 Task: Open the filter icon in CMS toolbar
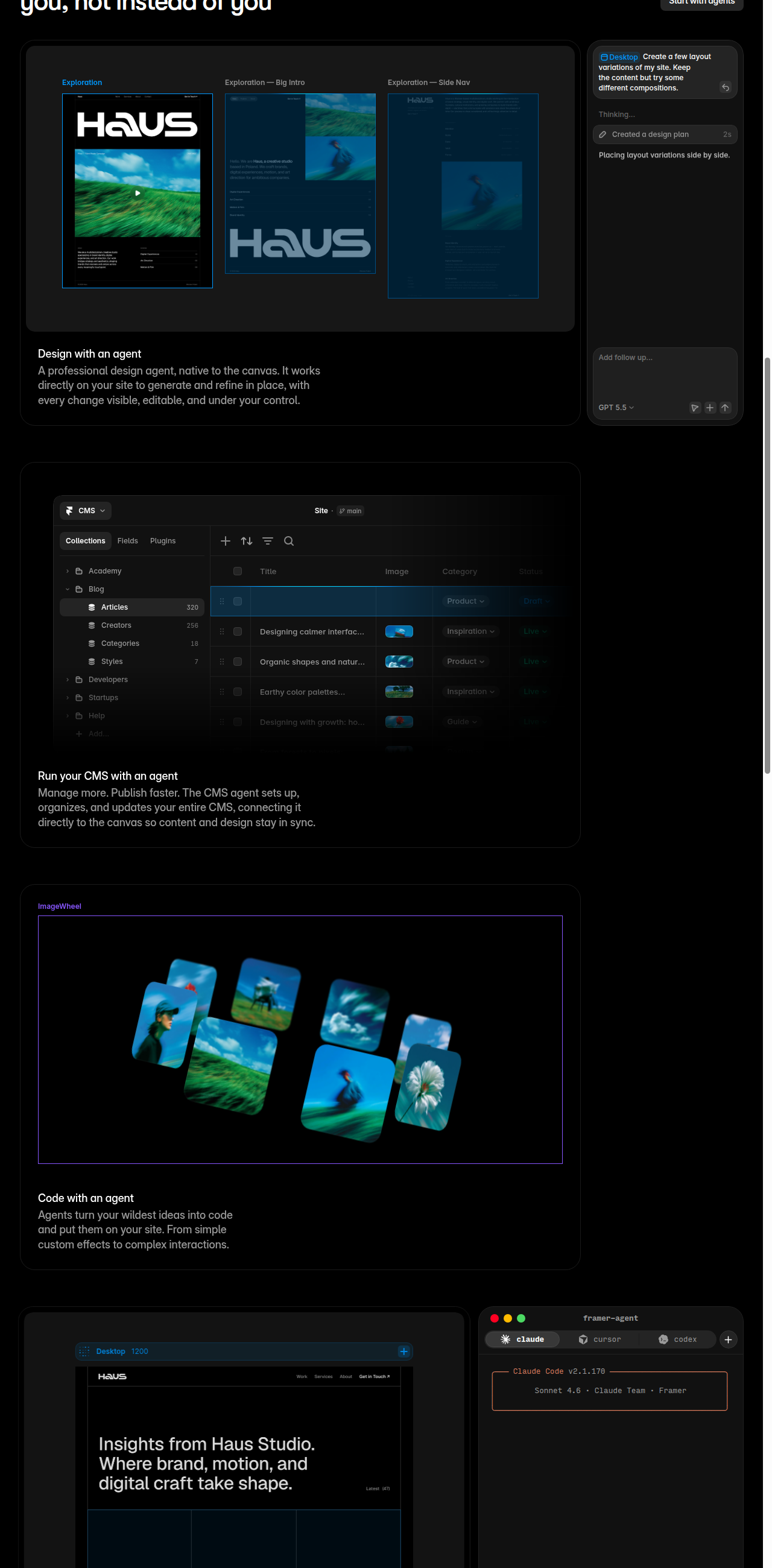(268, 541)
